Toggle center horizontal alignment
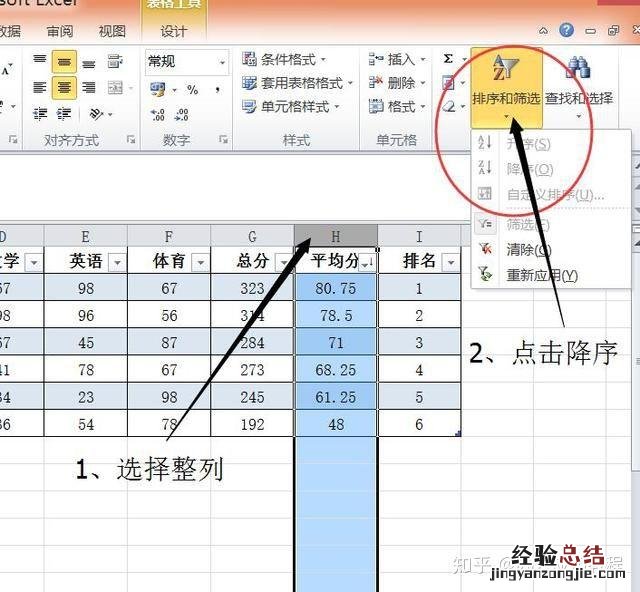 click(64, 87)
